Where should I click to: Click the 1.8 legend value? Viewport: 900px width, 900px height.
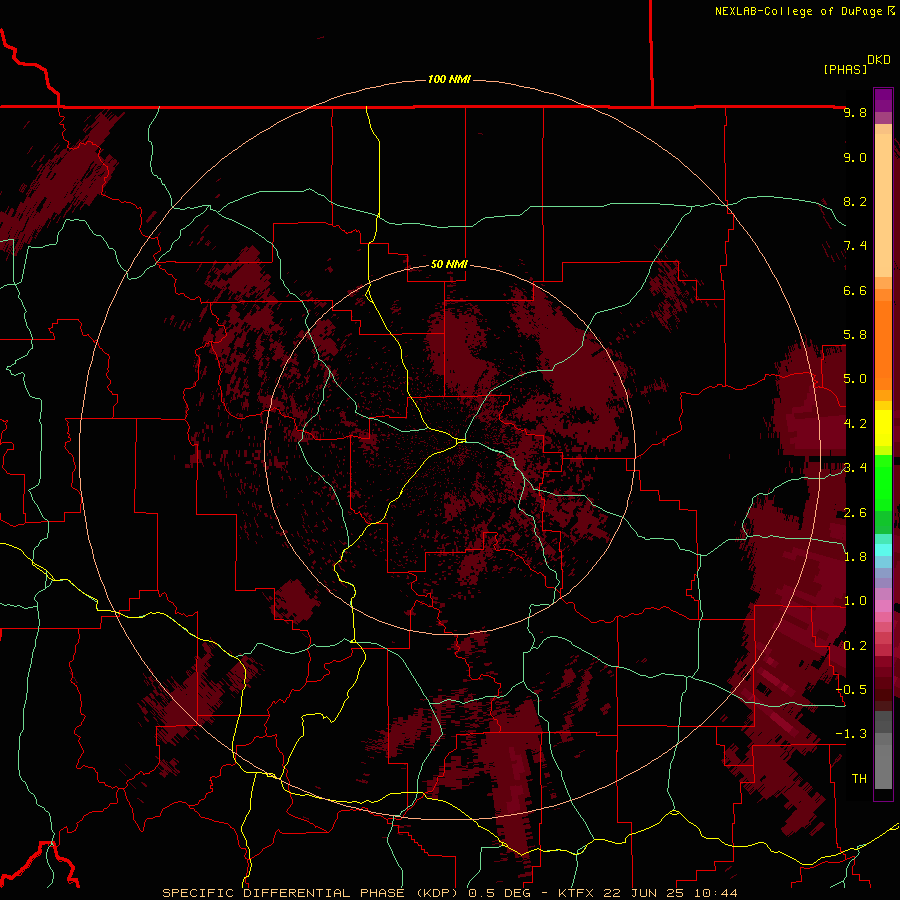click(x=855, y=557)
